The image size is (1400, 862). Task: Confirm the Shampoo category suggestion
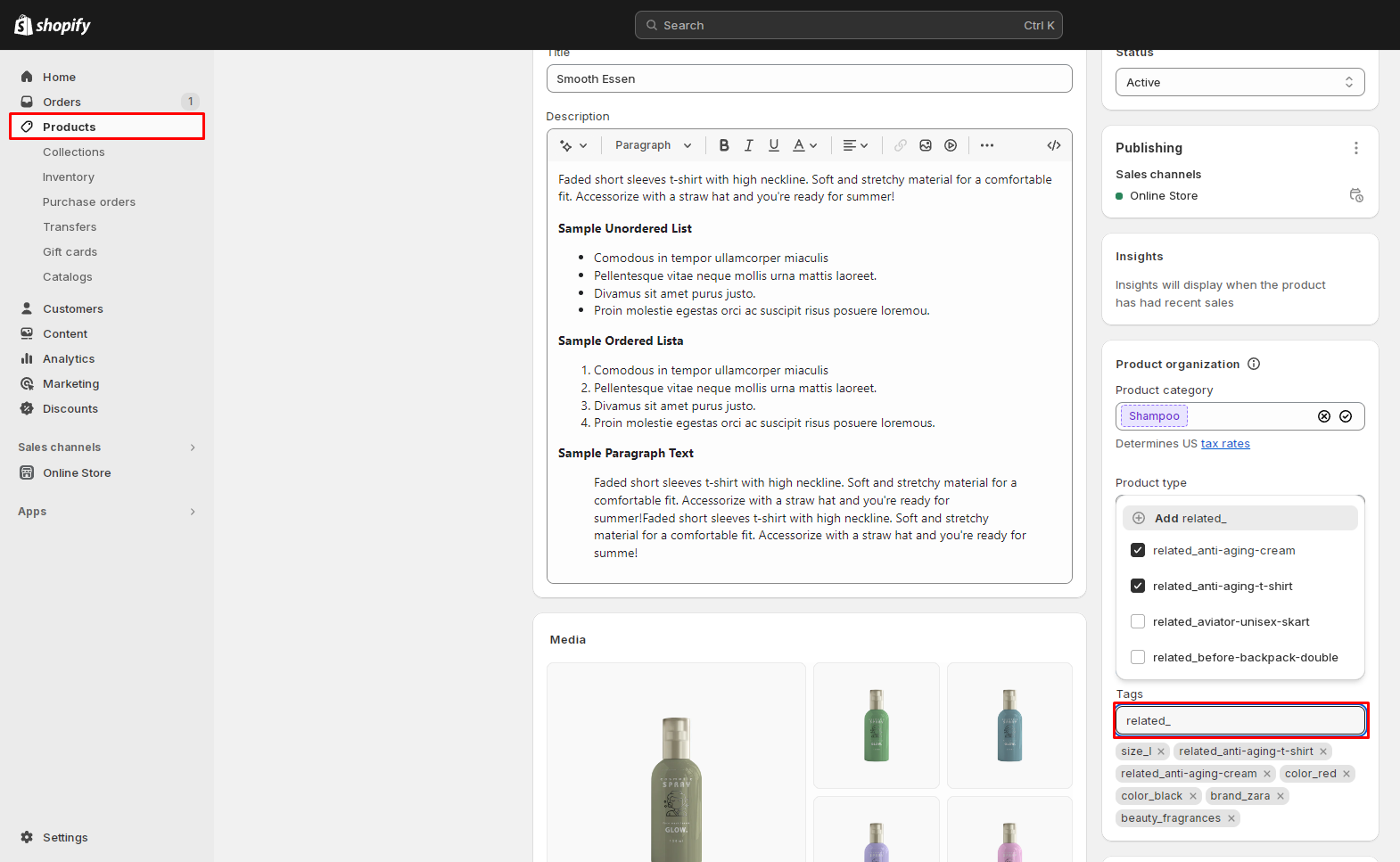[1346, 416]
